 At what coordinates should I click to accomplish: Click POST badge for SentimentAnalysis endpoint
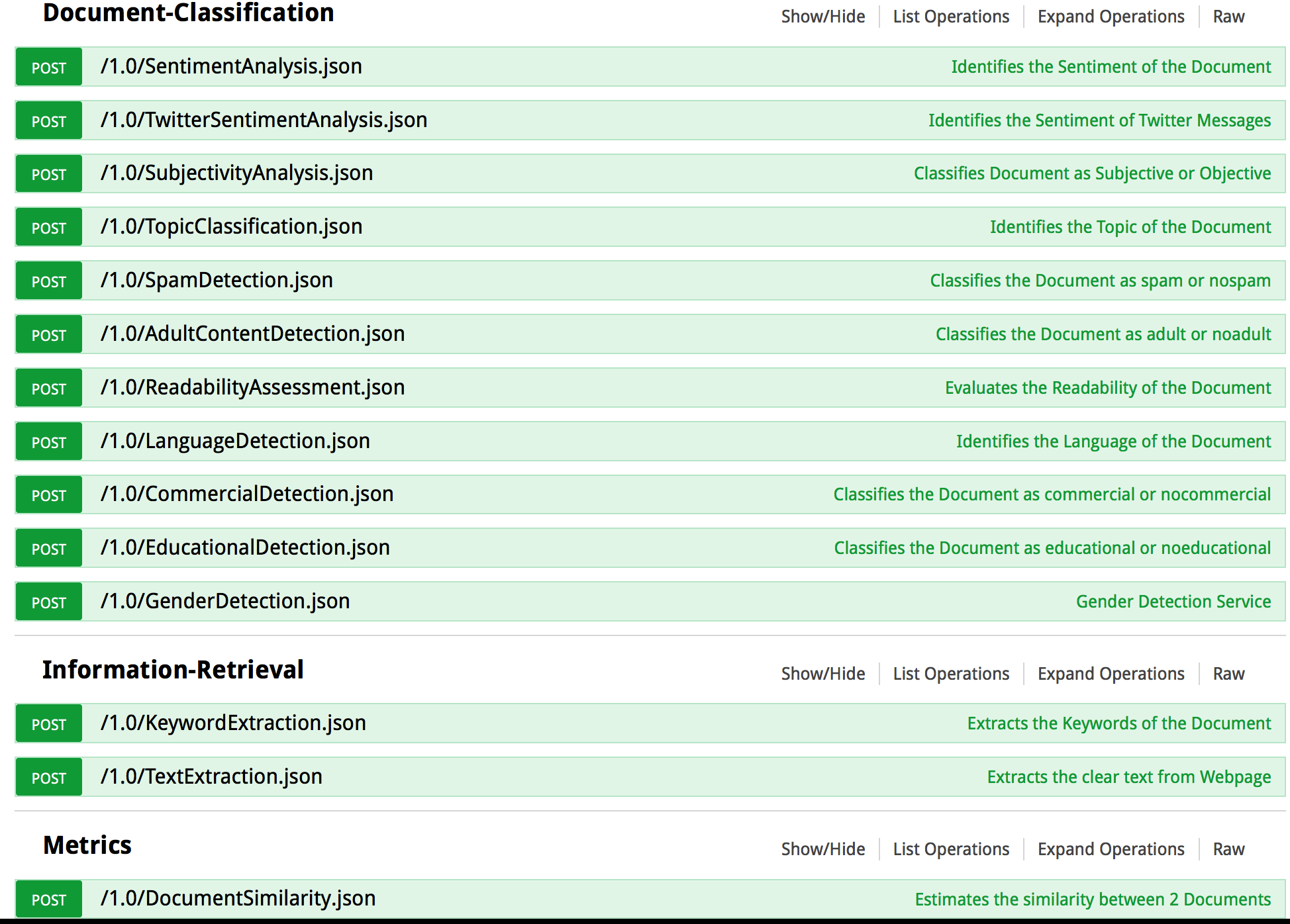pos(49,67)
